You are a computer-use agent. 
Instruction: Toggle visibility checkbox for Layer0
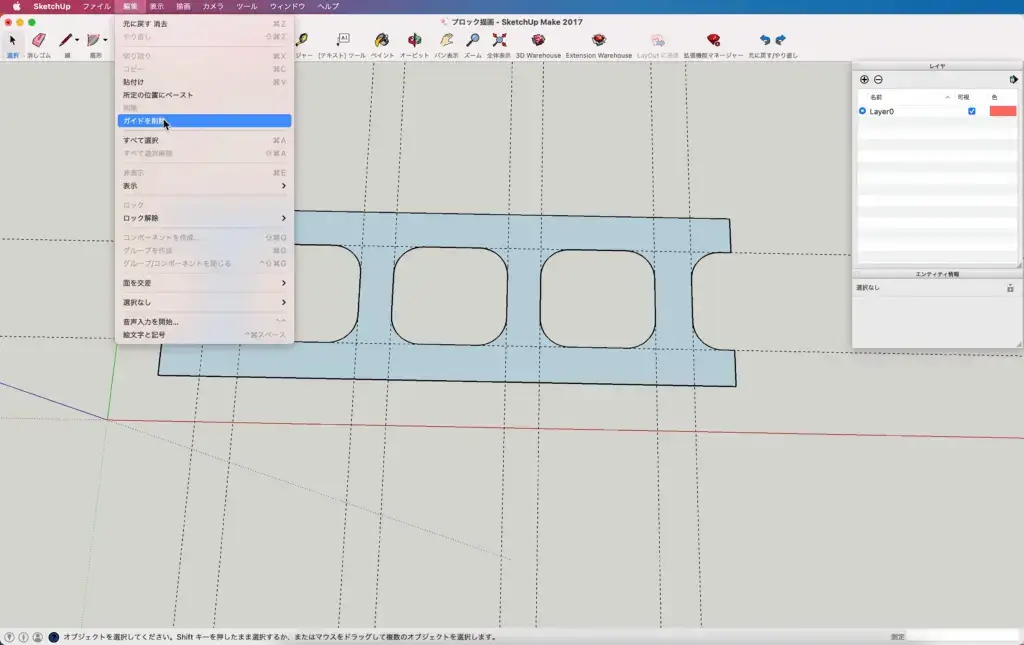[972, 112]
